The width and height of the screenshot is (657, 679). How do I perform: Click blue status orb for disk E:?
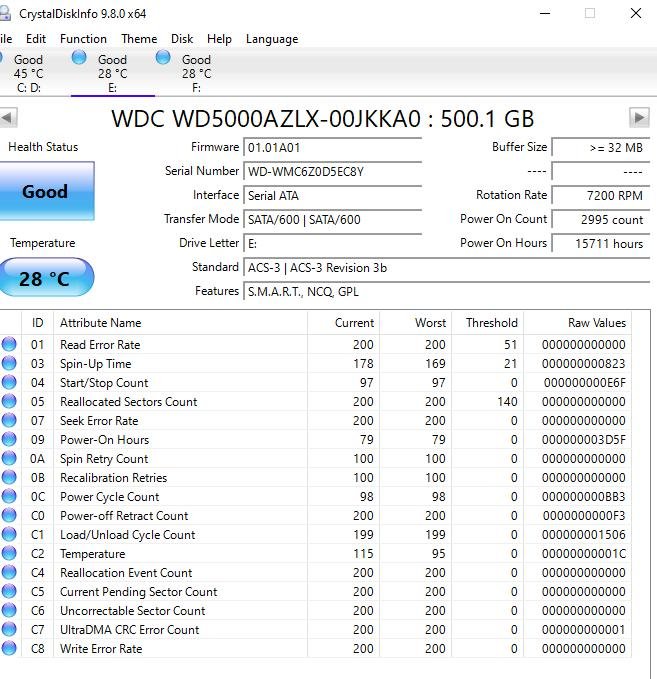click(79, 57)
